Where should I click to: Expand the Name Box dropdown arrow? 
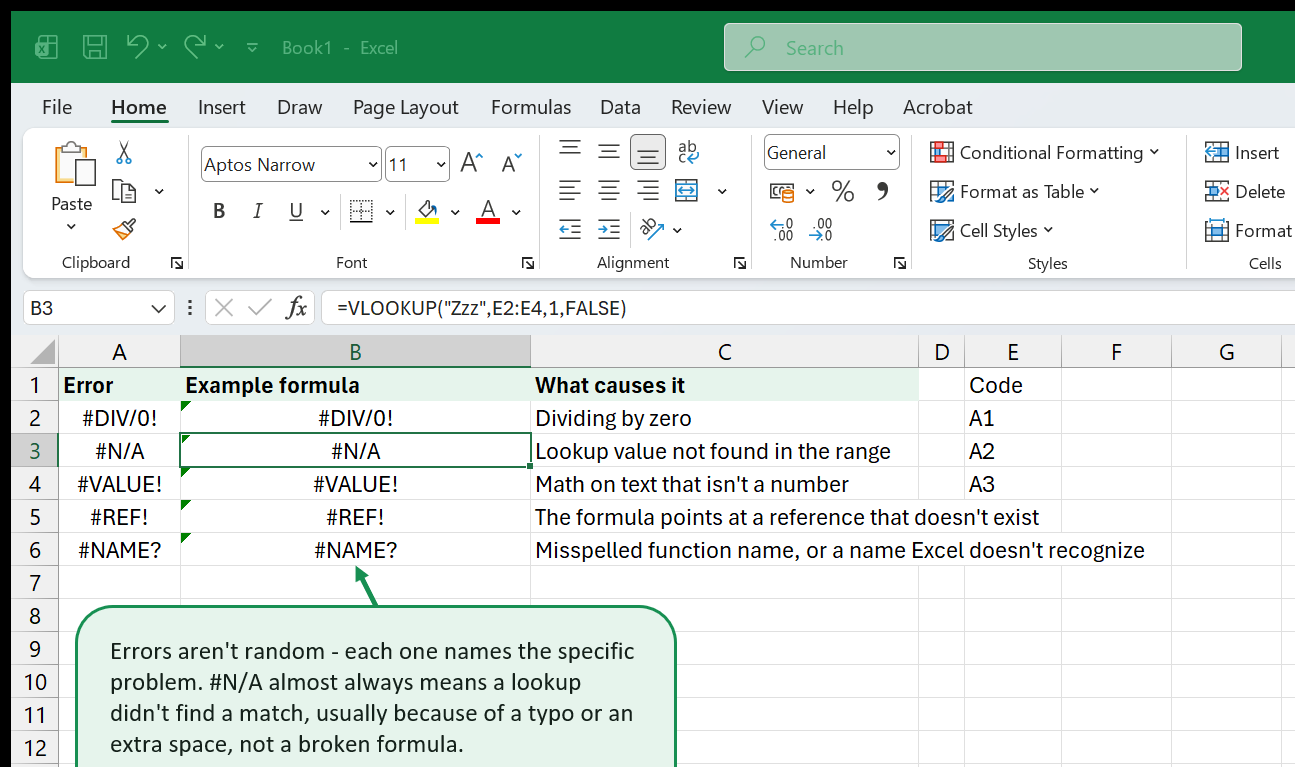(x=160, y=309)
